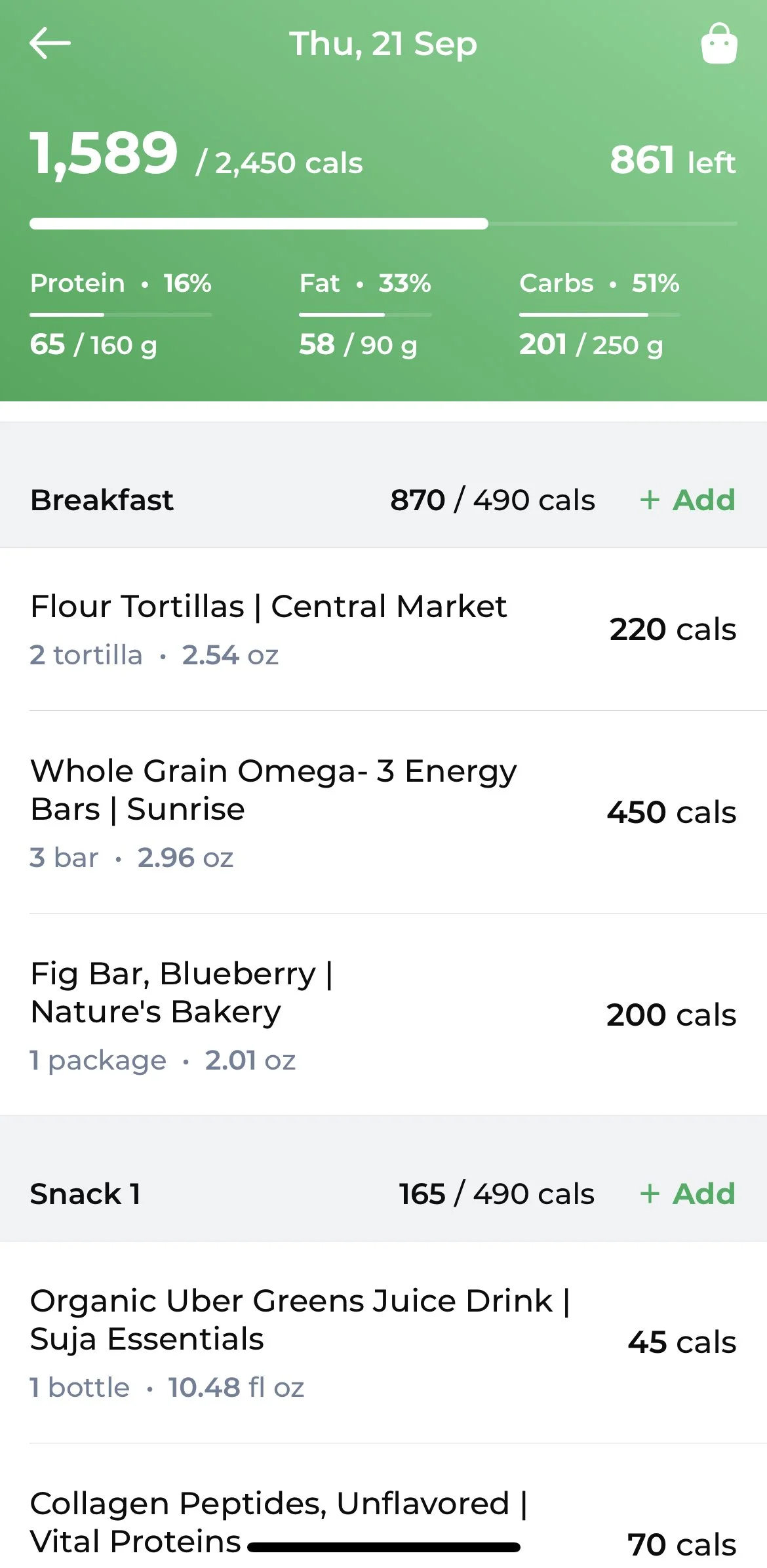This screenshot has height=1568, width=767.
Task: Tap the Breakfast section header
Action: pyautogui.click(x=102, y=500)
